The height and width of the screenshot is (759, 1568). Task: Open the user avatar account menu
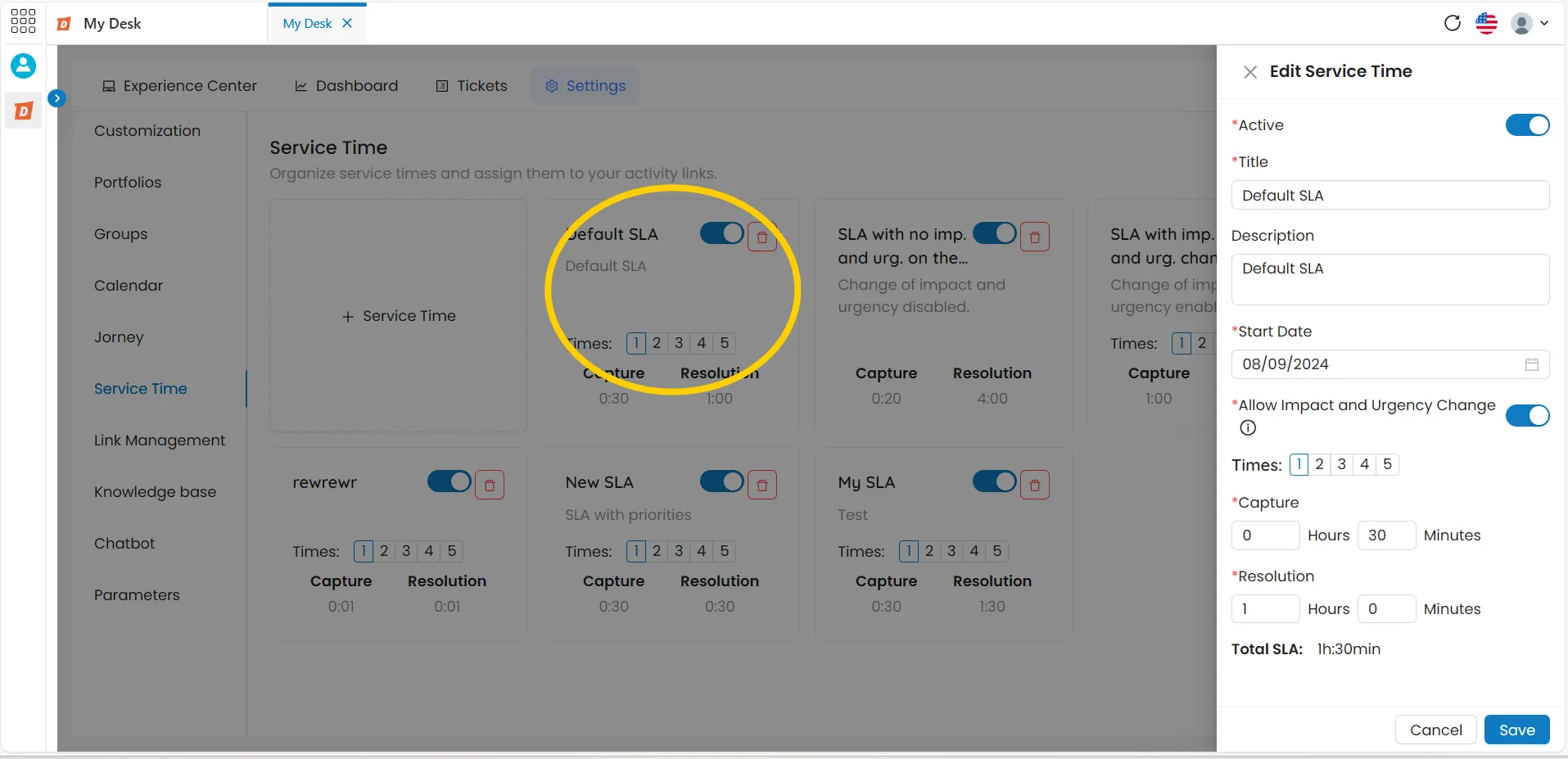[1530, 23]
